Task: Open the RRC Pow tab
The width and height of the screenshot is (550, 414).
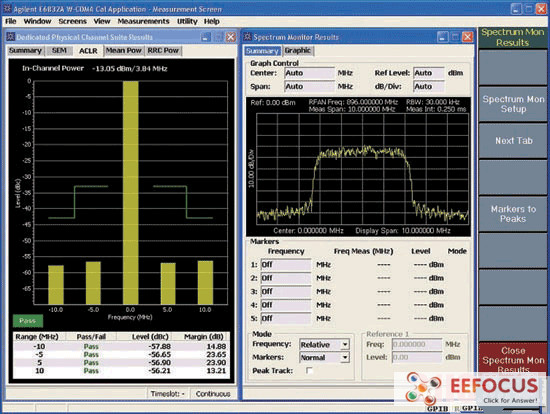Action: [163, 51]
